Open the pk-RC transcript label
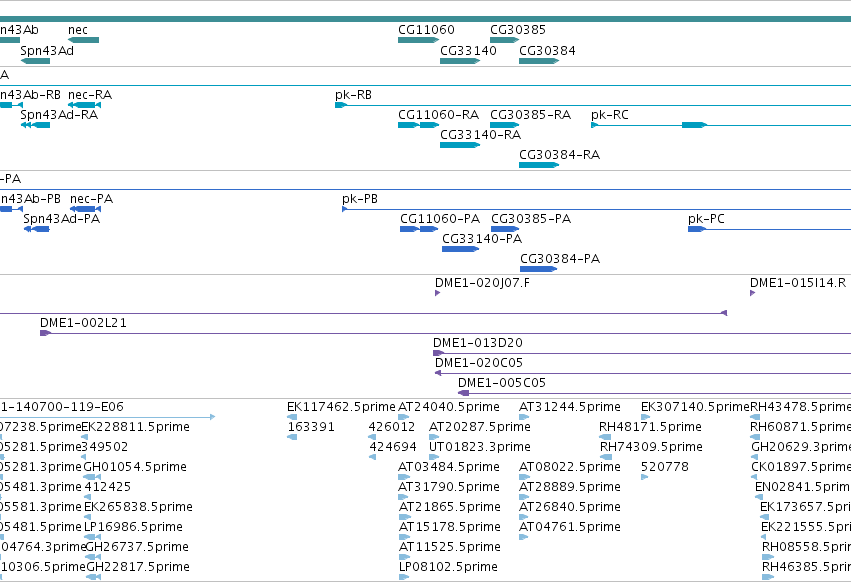Image resolution: width=851 pixels, height=582 pixels. point(609,115)
